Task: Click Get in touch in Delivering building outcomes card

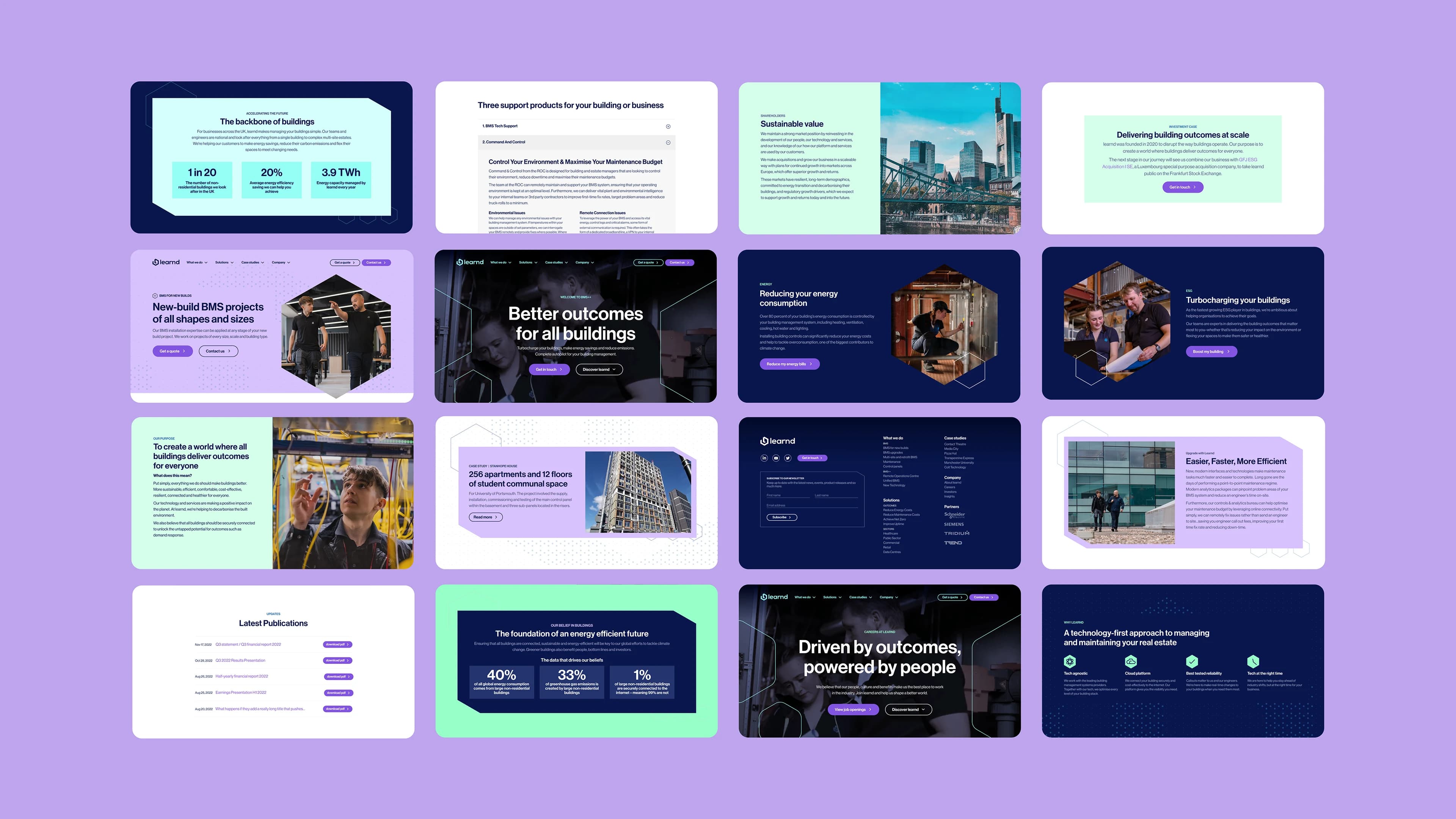Action: click(1183, 187)
